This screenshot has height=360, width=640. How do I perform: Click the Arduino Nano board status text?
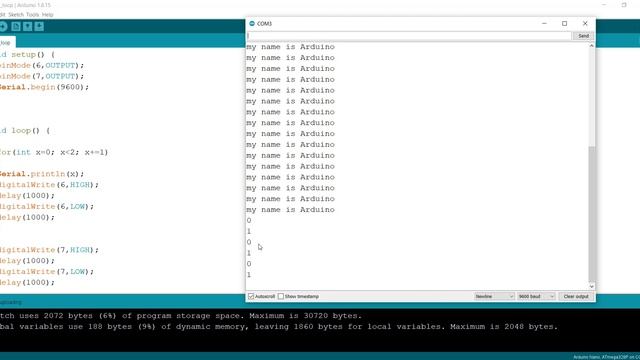607,357
